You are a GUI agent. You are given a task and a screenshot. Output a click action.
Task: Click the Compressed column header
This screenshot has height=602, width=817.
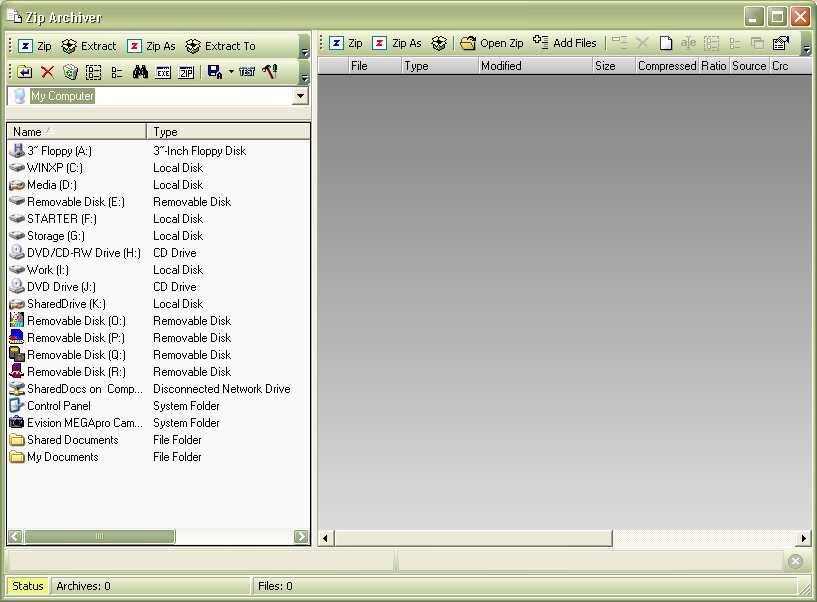667,66
